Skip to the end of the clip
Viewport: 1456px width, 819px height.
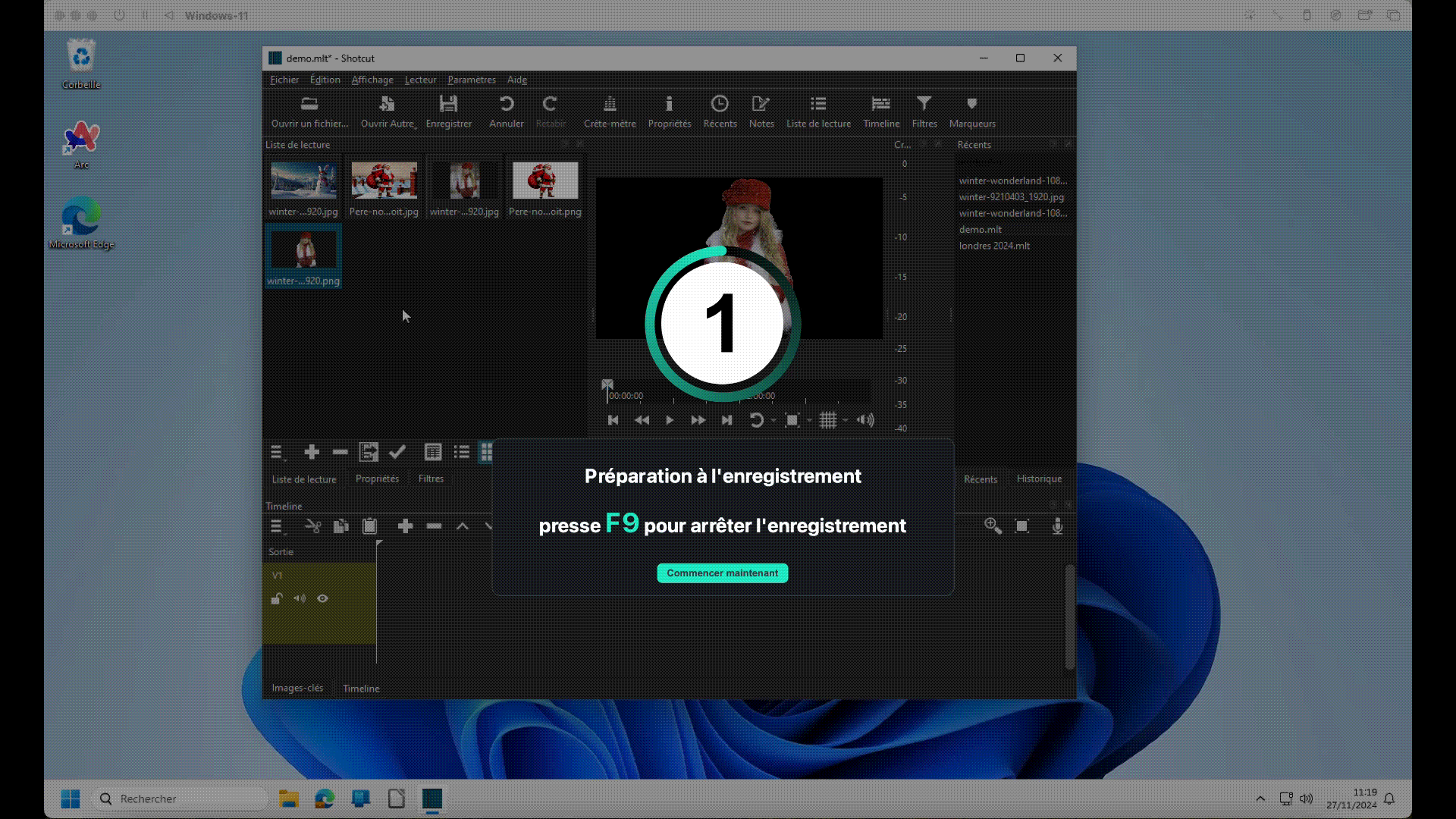[x=726, y=420]
